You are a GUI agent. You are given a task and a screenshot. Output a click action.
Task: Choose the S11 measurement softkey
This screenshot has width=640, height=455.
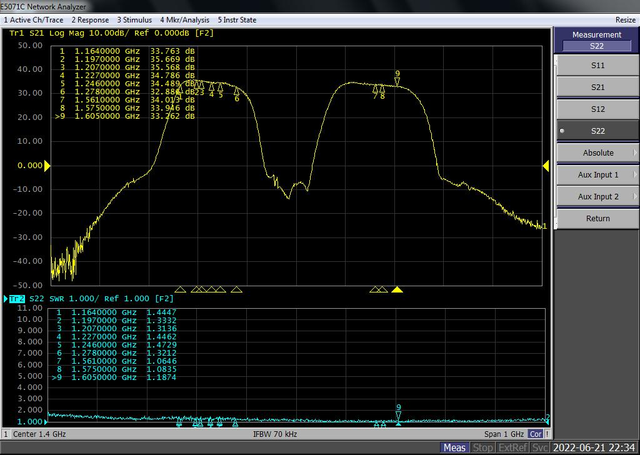pos(598,65)
